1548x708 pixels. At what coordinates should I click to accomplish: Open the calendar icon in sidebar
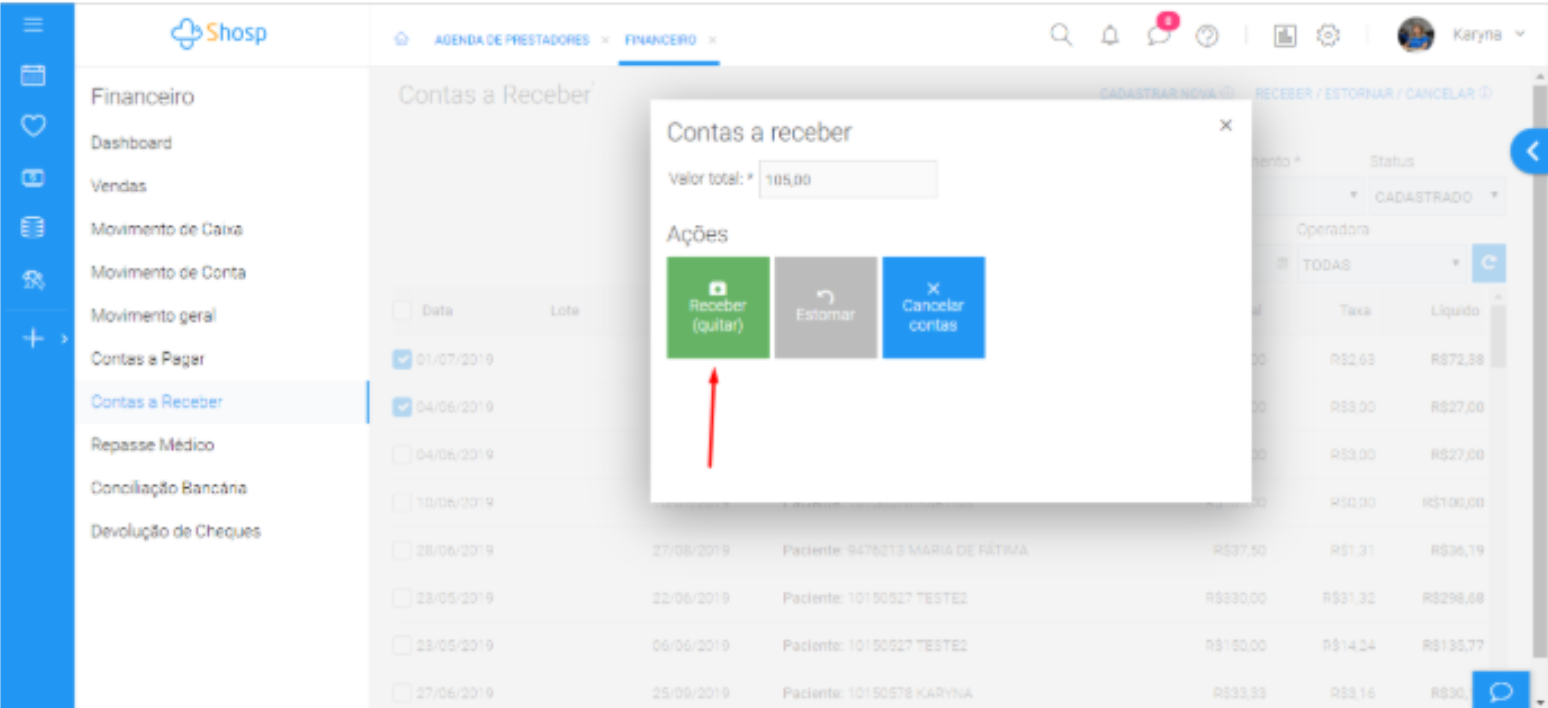(x=34, y=76)
